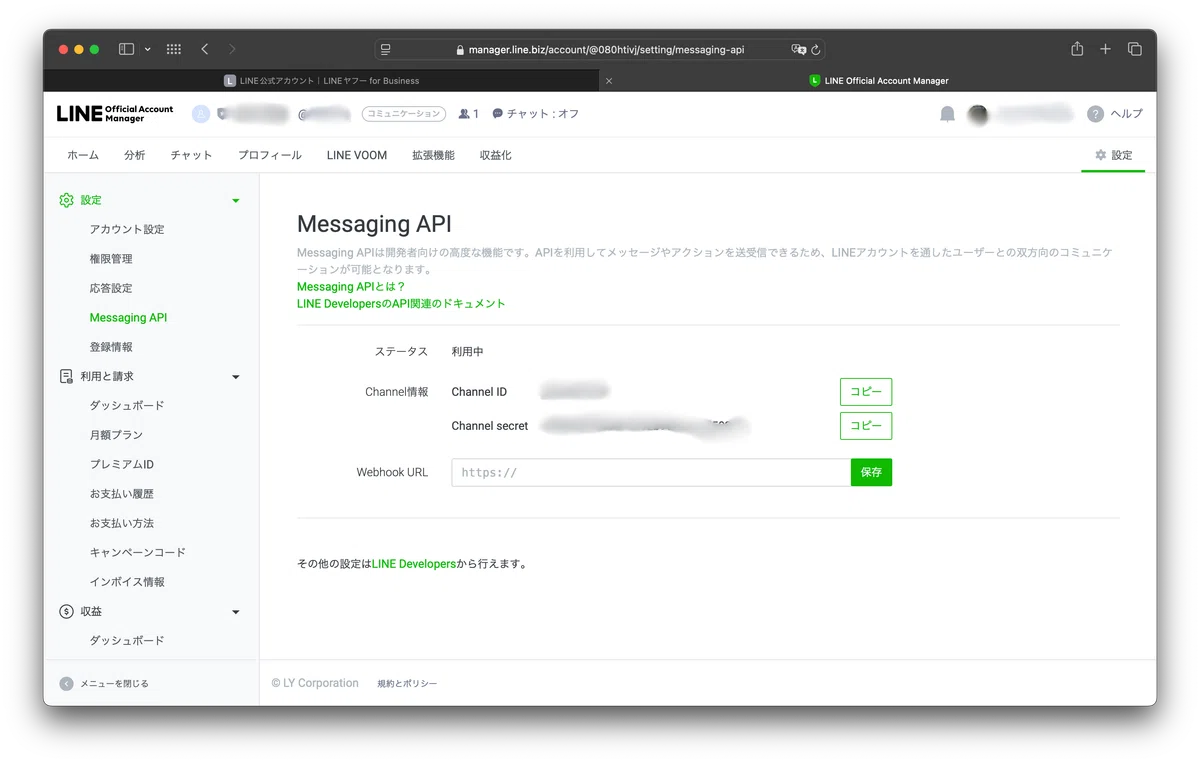
Task: Click the コミュニケーション badge
Action: pyautogui.click(x=404, y=114)
